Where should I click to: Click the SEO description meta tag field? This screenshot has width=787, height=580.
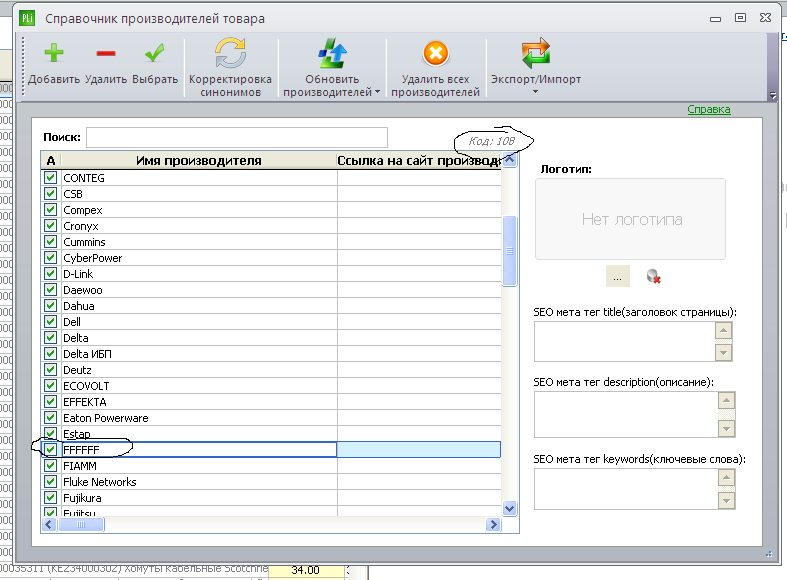tap(626, 414)
